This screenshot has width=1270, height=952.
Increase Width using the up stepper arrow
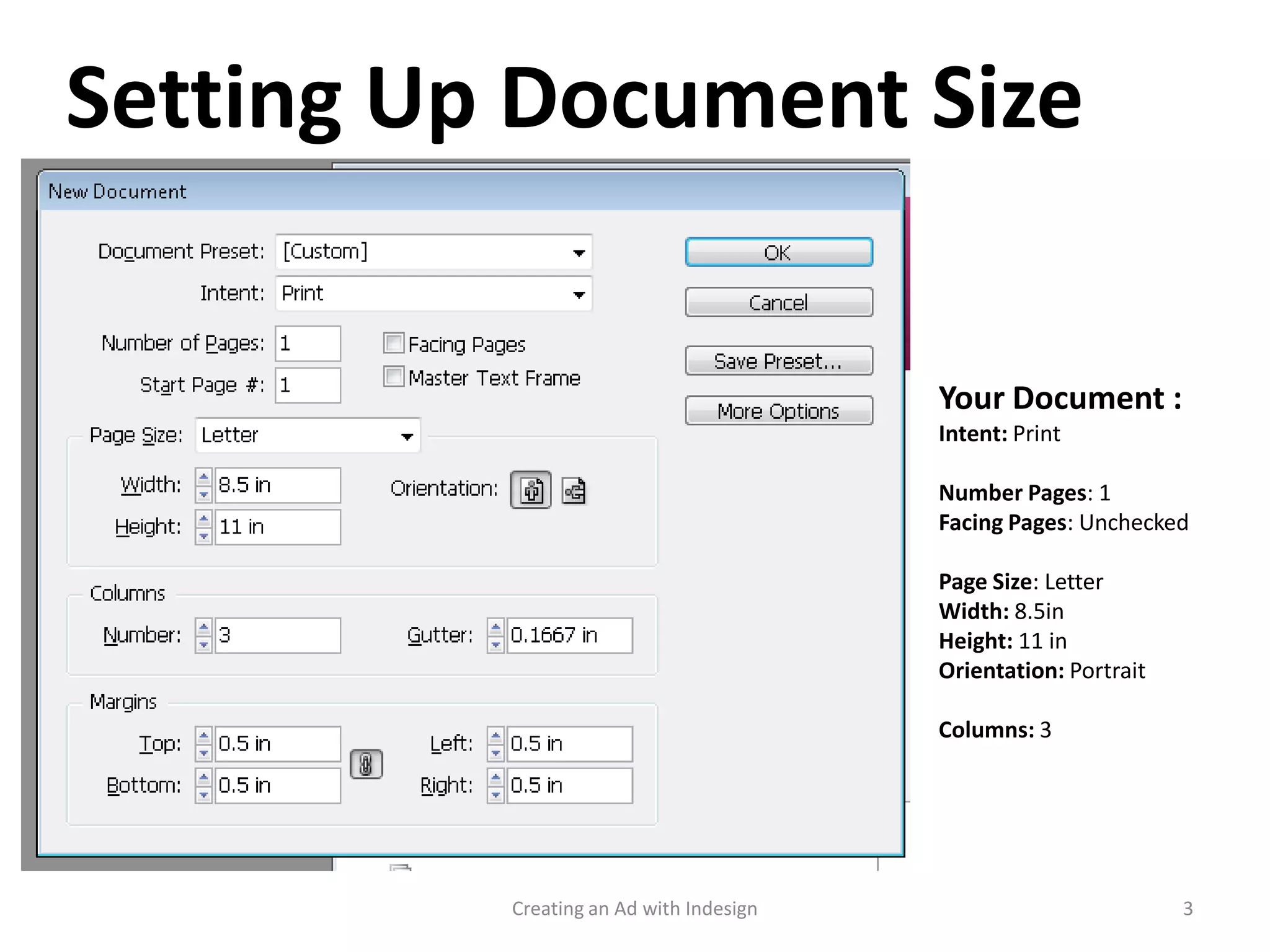[203, 477]
